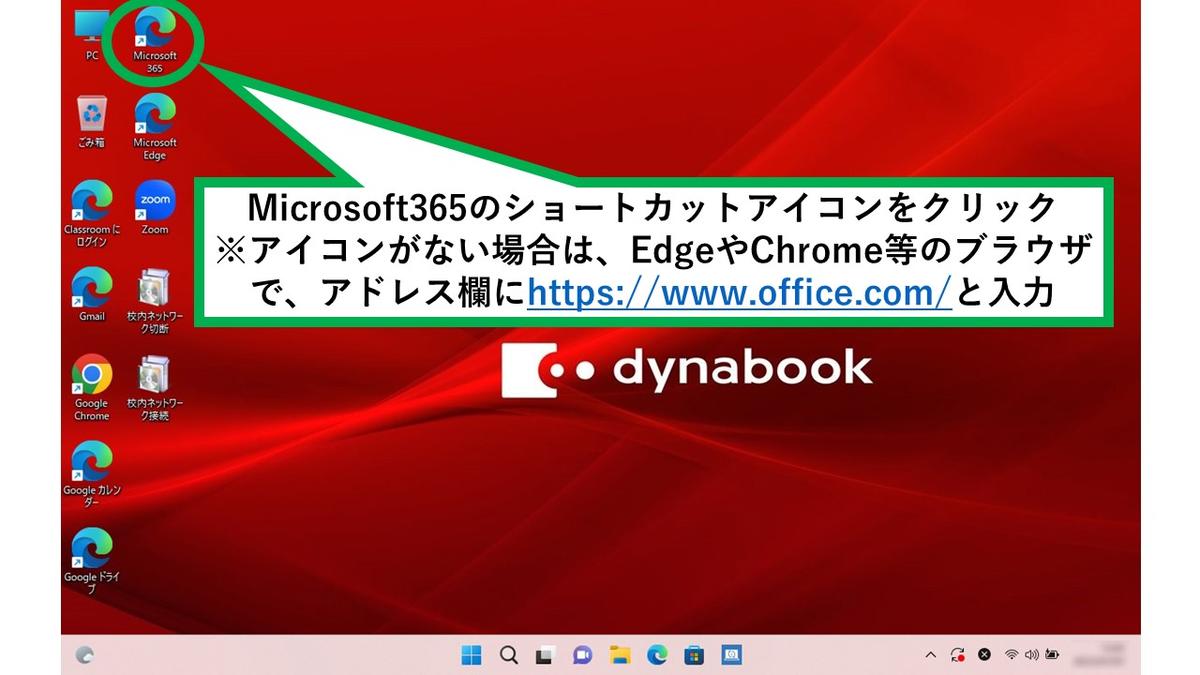Screen dimensions: 1200x675
Task: Select the Gmail desktop shortcut
Action: click(92, 295)
